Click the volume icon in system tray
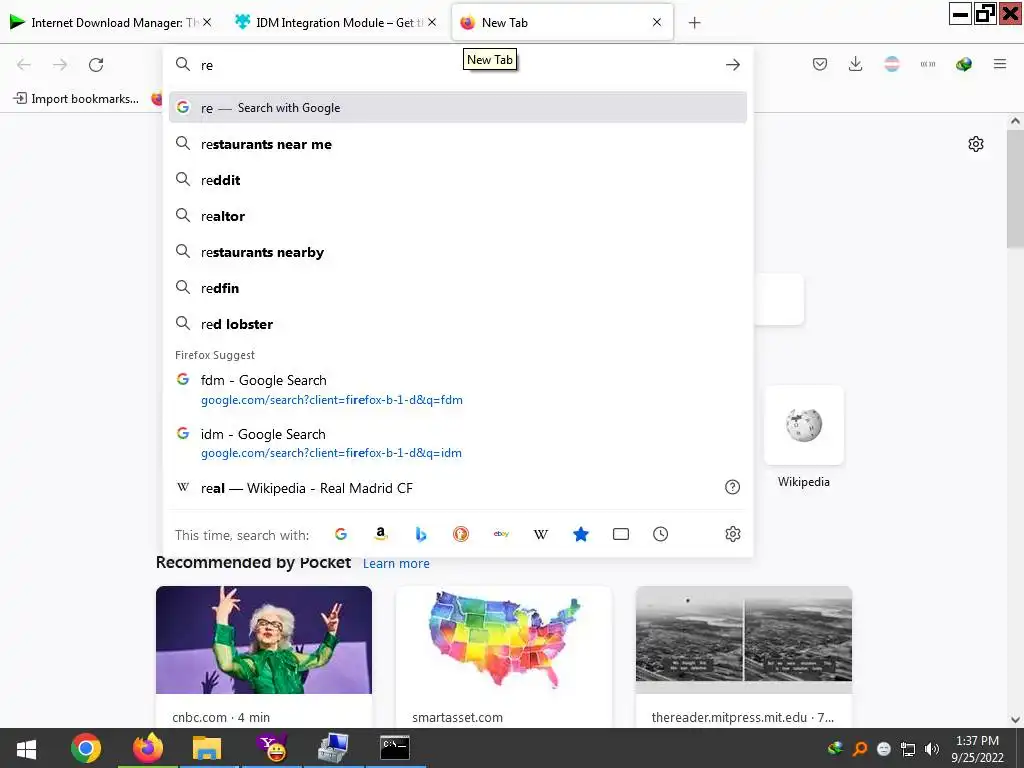The image size is (1024, 768). coord(932,749)
